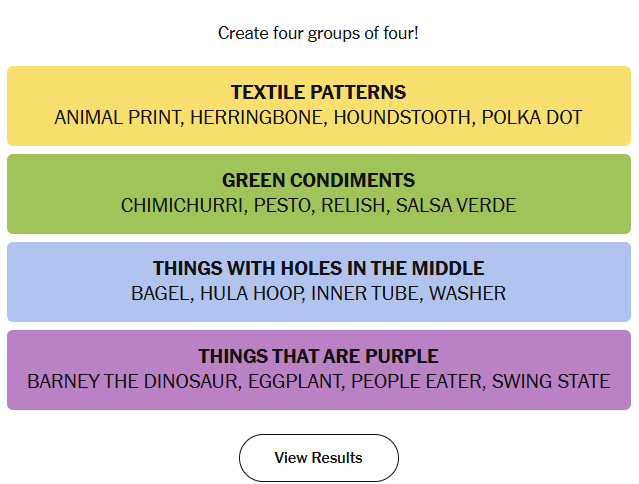Click the word POLKA DOT
The height and width of the screenshot is (484, 639).
pyautogui.click(x=531, y=118)
